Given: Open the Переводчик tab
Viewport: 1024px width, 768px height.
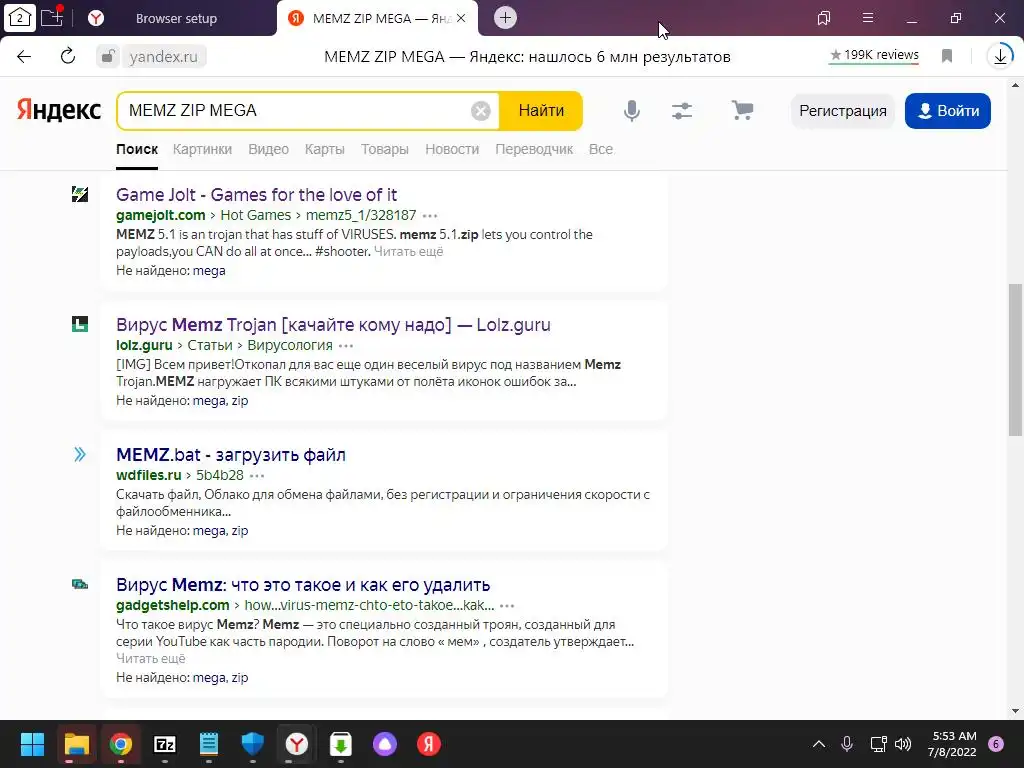Looking at the screenshot, I should tap(534, 149).
